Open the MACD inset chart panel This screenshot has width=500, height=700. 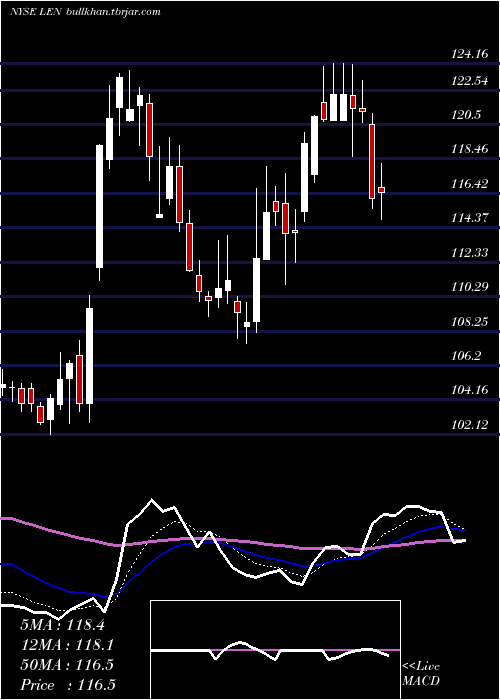275,650
